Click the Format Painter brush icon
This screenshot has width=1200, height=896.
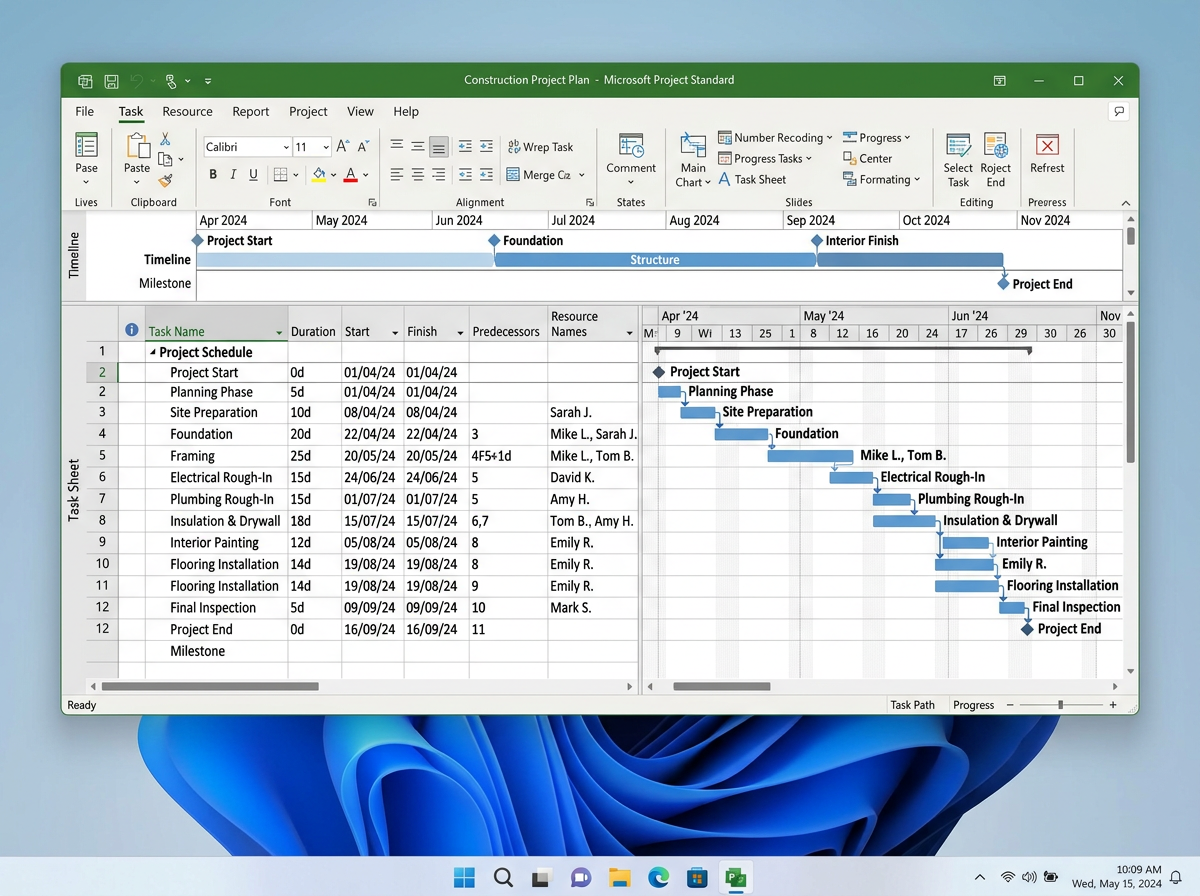(x=165, y=180)
